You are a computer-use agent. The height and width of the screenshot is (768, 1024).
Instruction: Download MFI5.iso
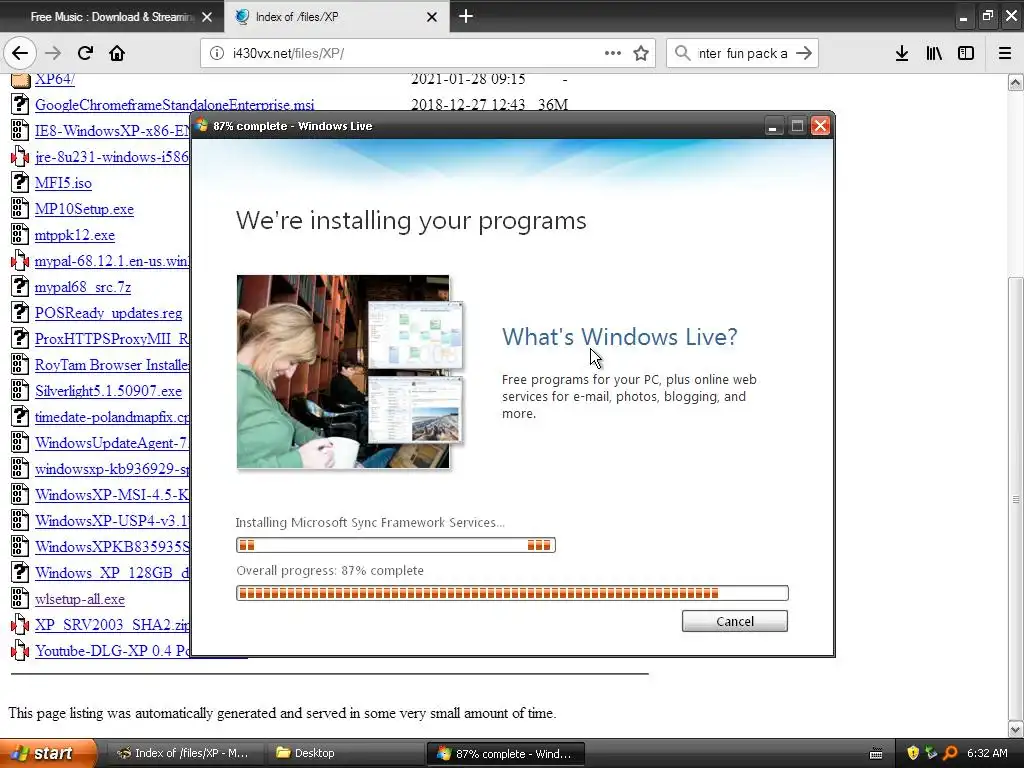[63, 183]
